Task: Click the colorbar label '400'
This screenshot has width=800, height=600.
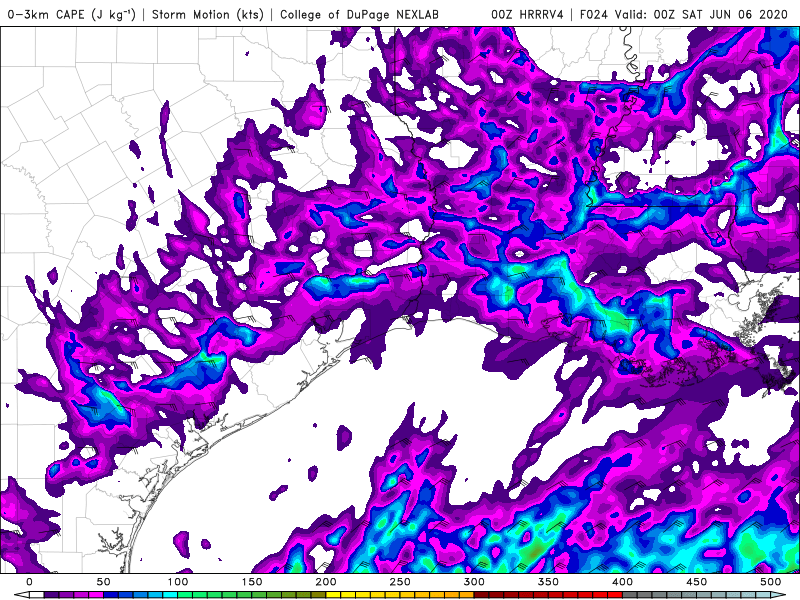Action: pyautogui.click(x=622, y=582)
